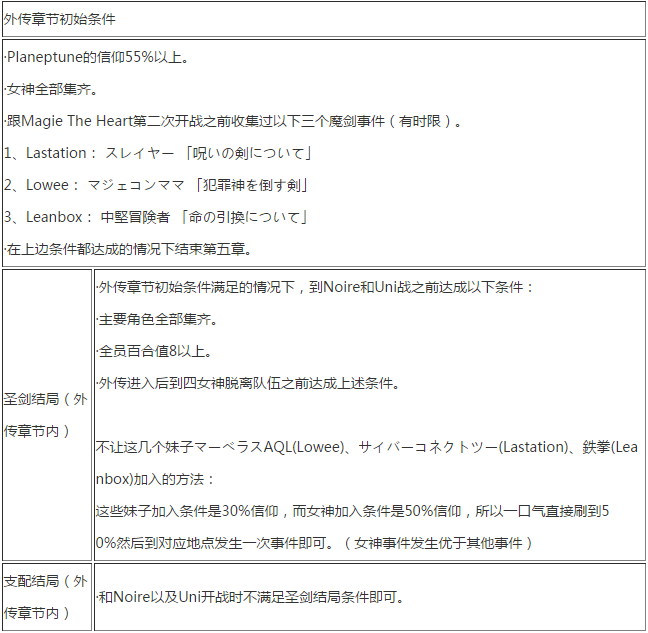Select the line Planeptune的信仰55%以上
This screenshot has height=633, width=648.
97,57
